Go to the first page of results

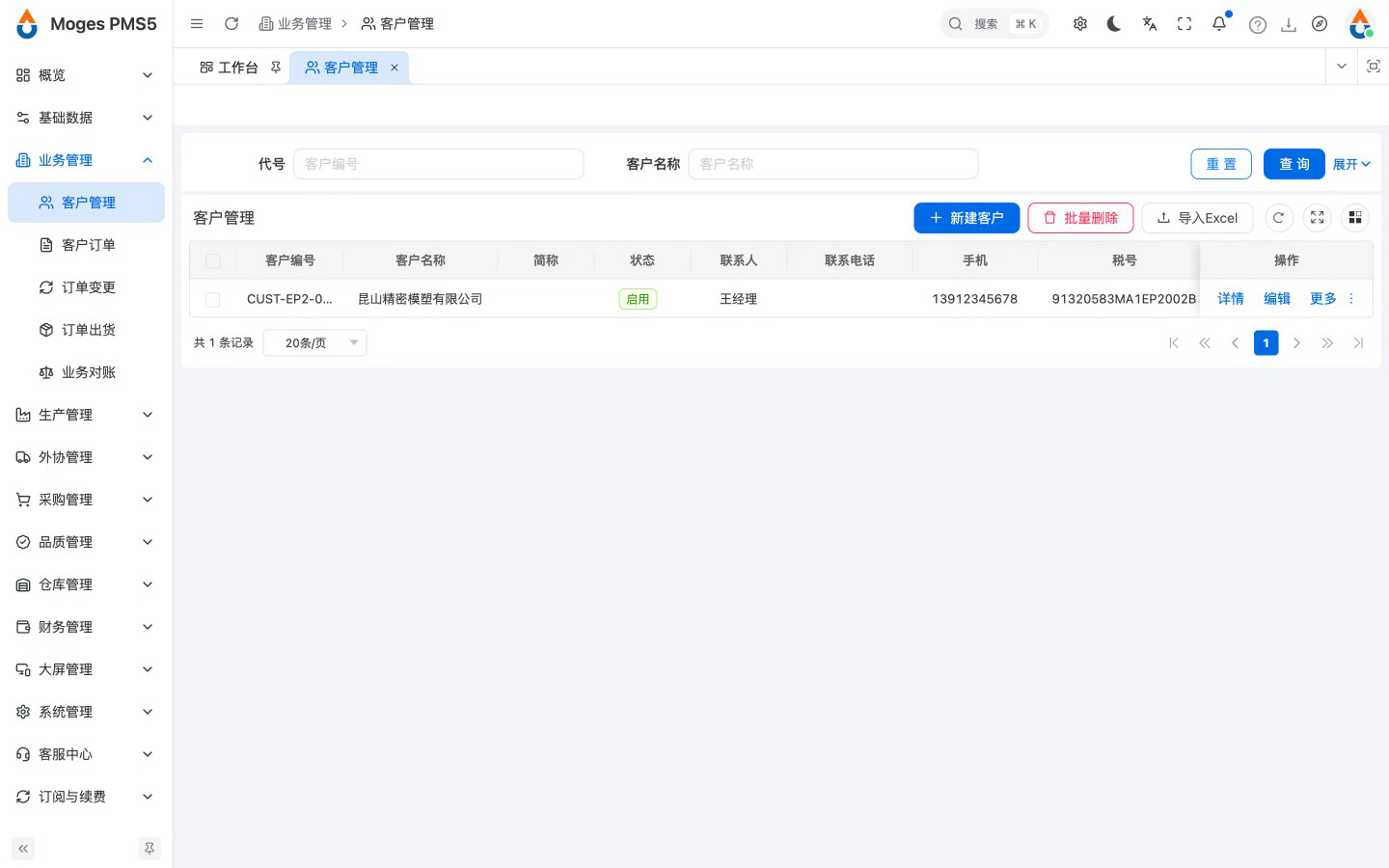coord(1174,343)
